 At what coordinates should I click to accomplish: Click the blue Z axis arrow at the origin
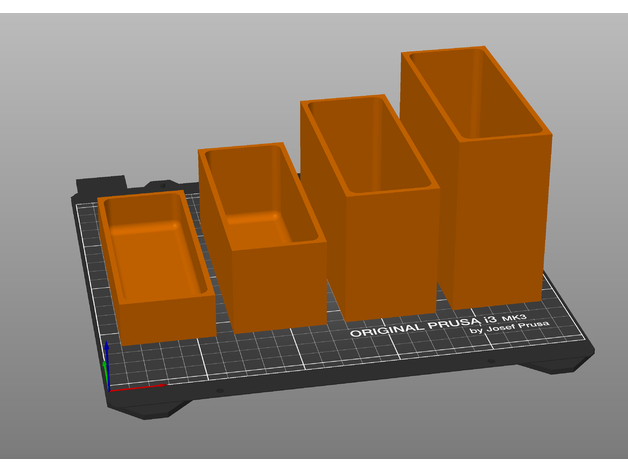pos(108,353)
